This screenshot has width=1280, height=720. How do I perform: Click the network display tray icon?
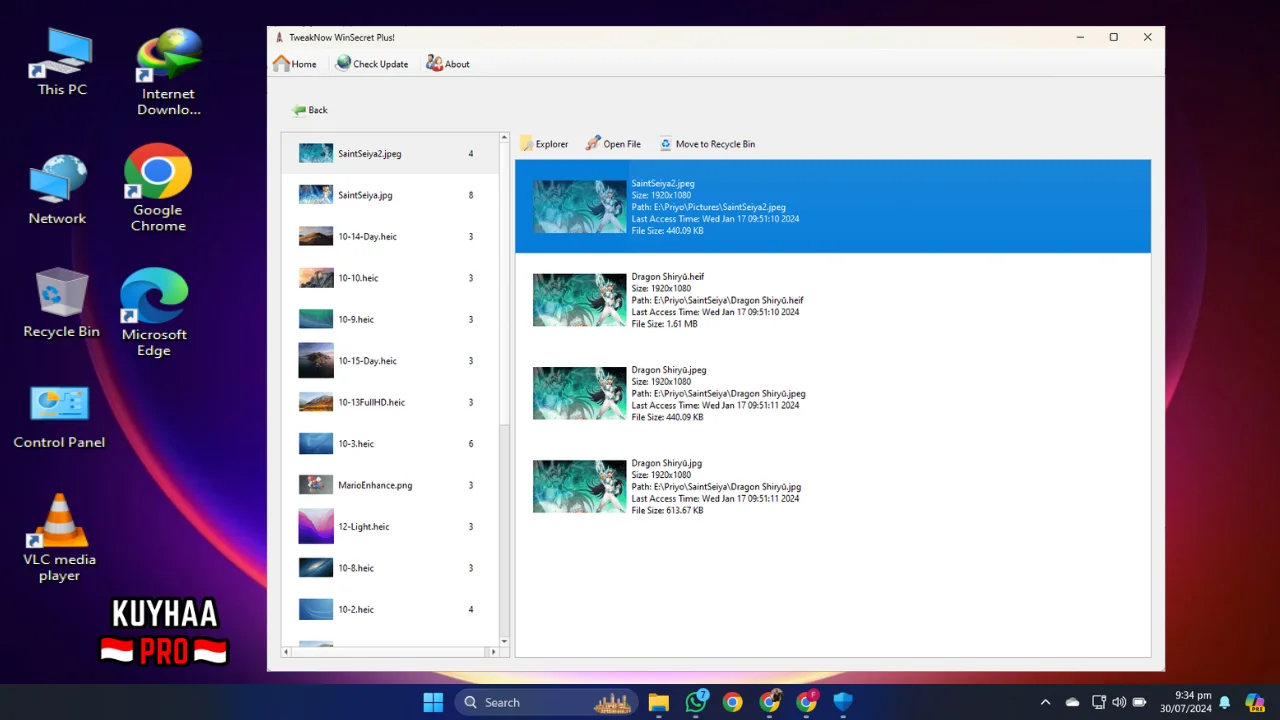1098,702
